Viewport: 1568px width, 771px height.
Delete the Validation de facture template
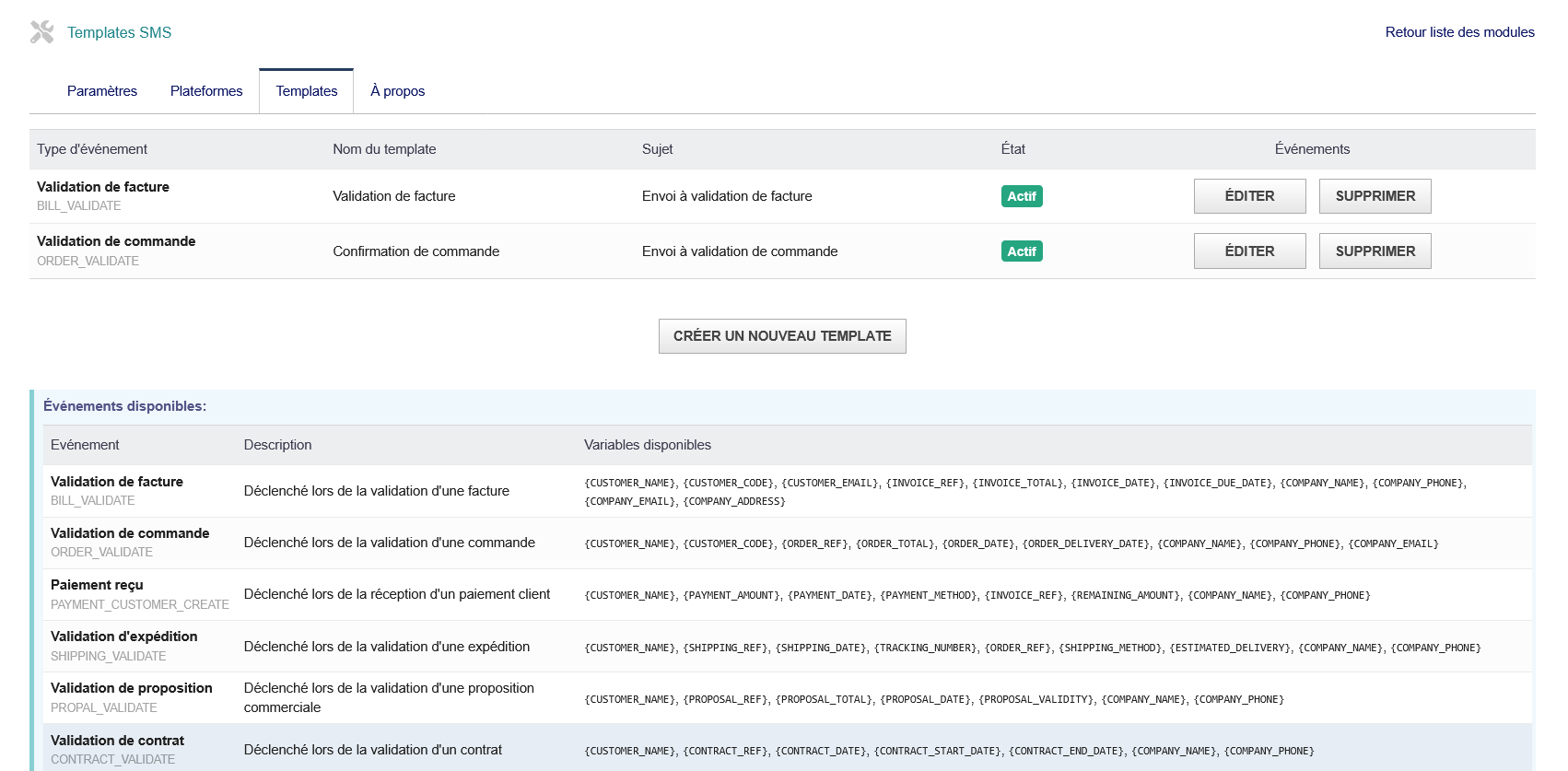pyautogui.click(x=1375, y=196)
